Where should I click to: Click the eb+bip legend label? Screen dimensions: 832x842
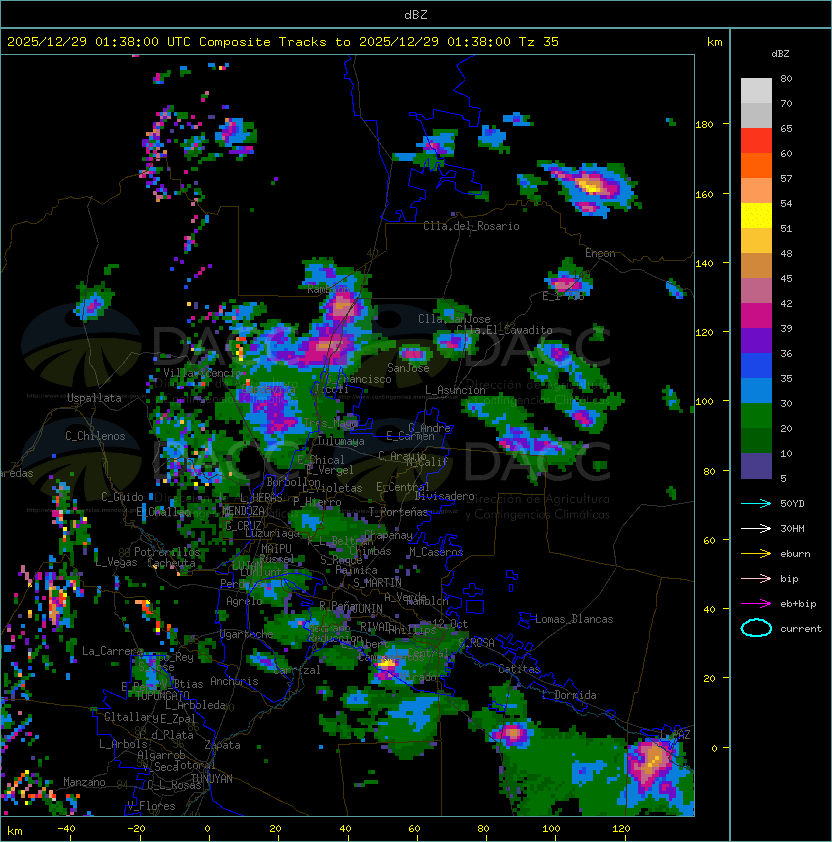(x=798, y=604)
